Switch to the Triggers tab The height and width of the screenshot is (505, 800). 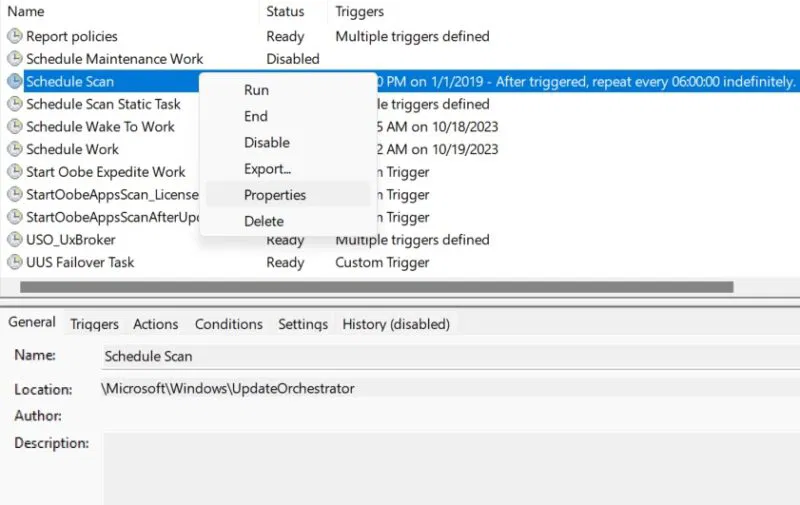coord(94,324)
